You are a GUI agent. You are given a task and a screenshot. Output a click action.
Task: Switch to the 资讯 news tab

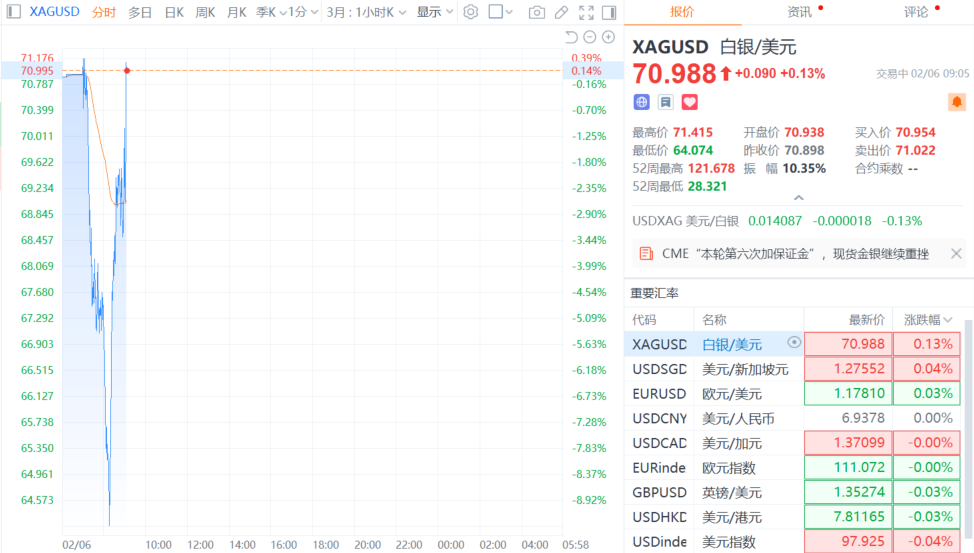pos(799,12)
